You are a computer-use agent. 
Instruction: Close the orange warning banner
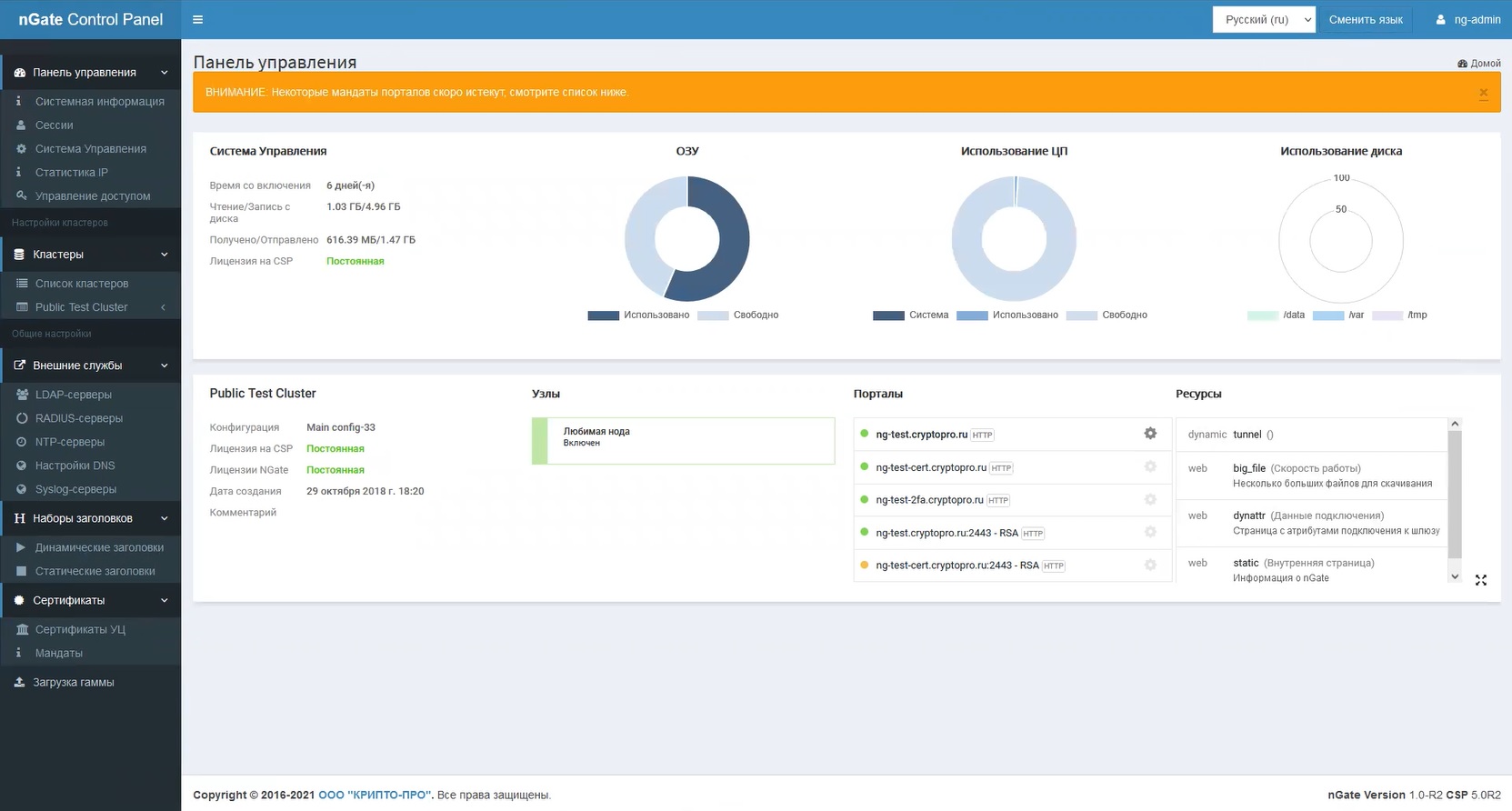point(1483,93)
